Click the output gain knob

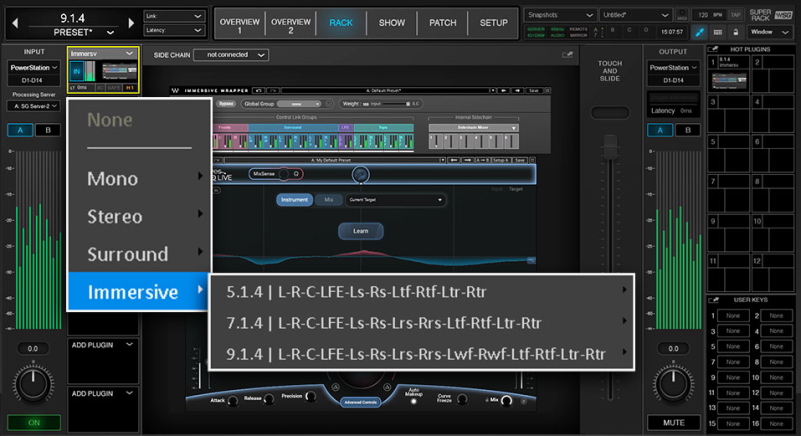[x=673, y=383]
